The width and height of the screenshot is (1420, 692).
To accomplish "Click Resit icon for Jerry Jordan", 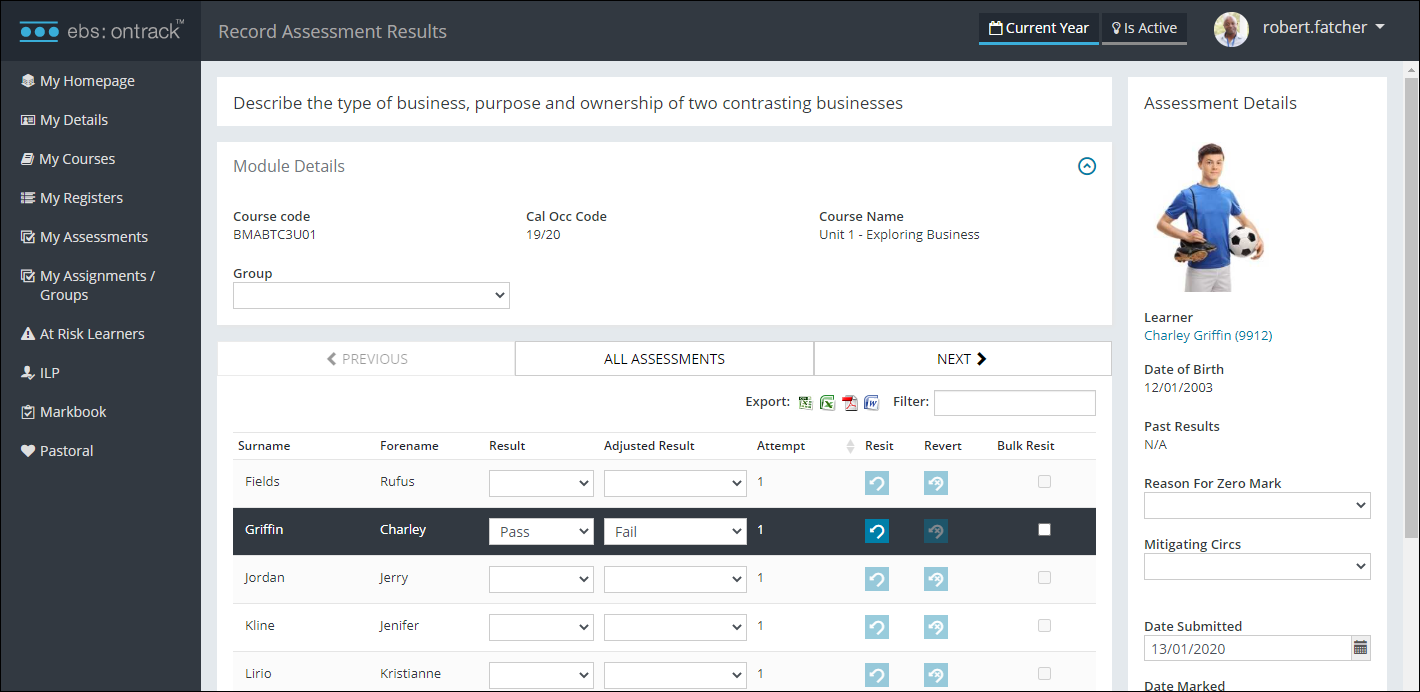I will point(876,579).
